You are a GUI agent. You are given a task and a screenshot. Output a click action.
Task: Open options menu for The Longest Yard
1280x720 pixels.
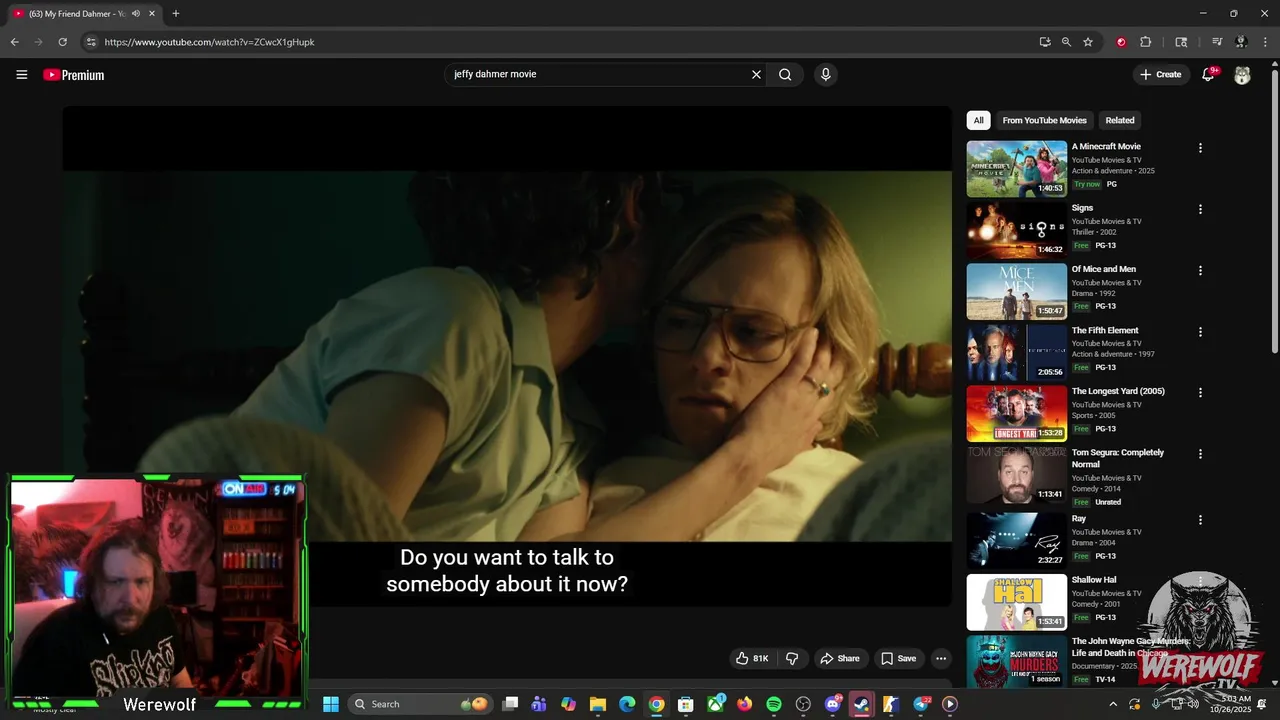pos(1200,393)
